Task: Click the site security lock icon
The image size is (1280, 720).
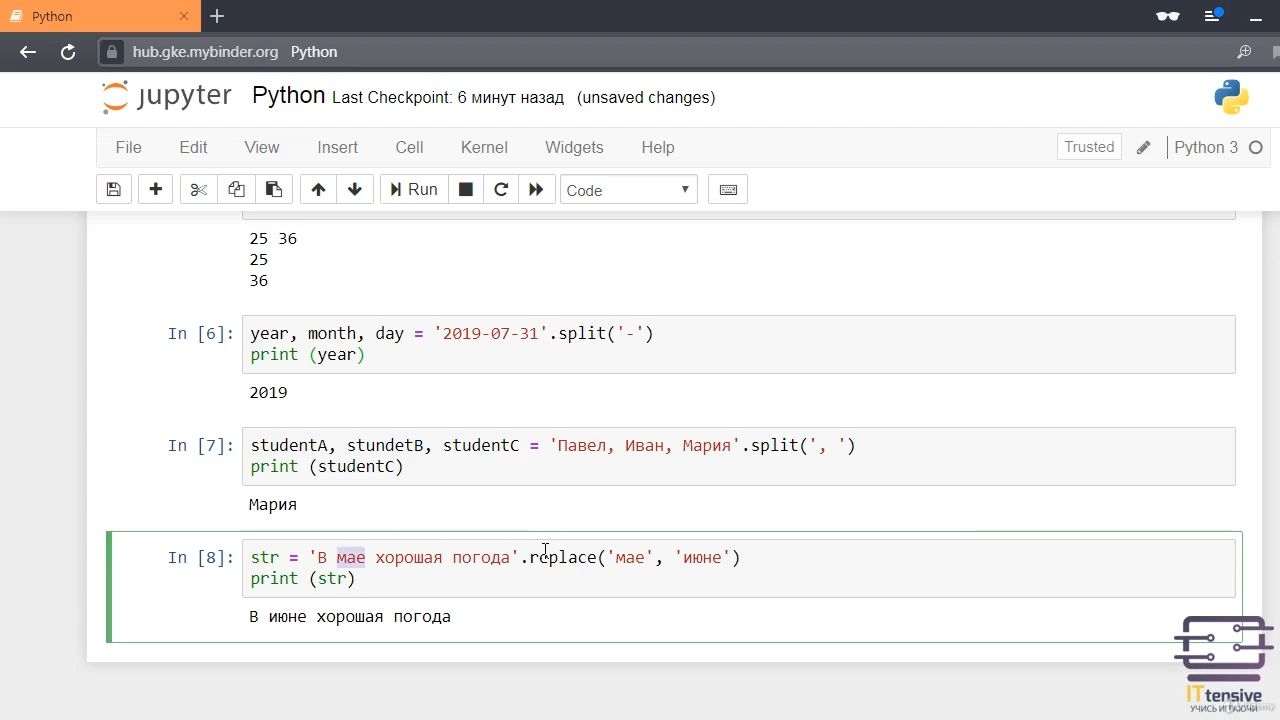Action: coord(113,52)
